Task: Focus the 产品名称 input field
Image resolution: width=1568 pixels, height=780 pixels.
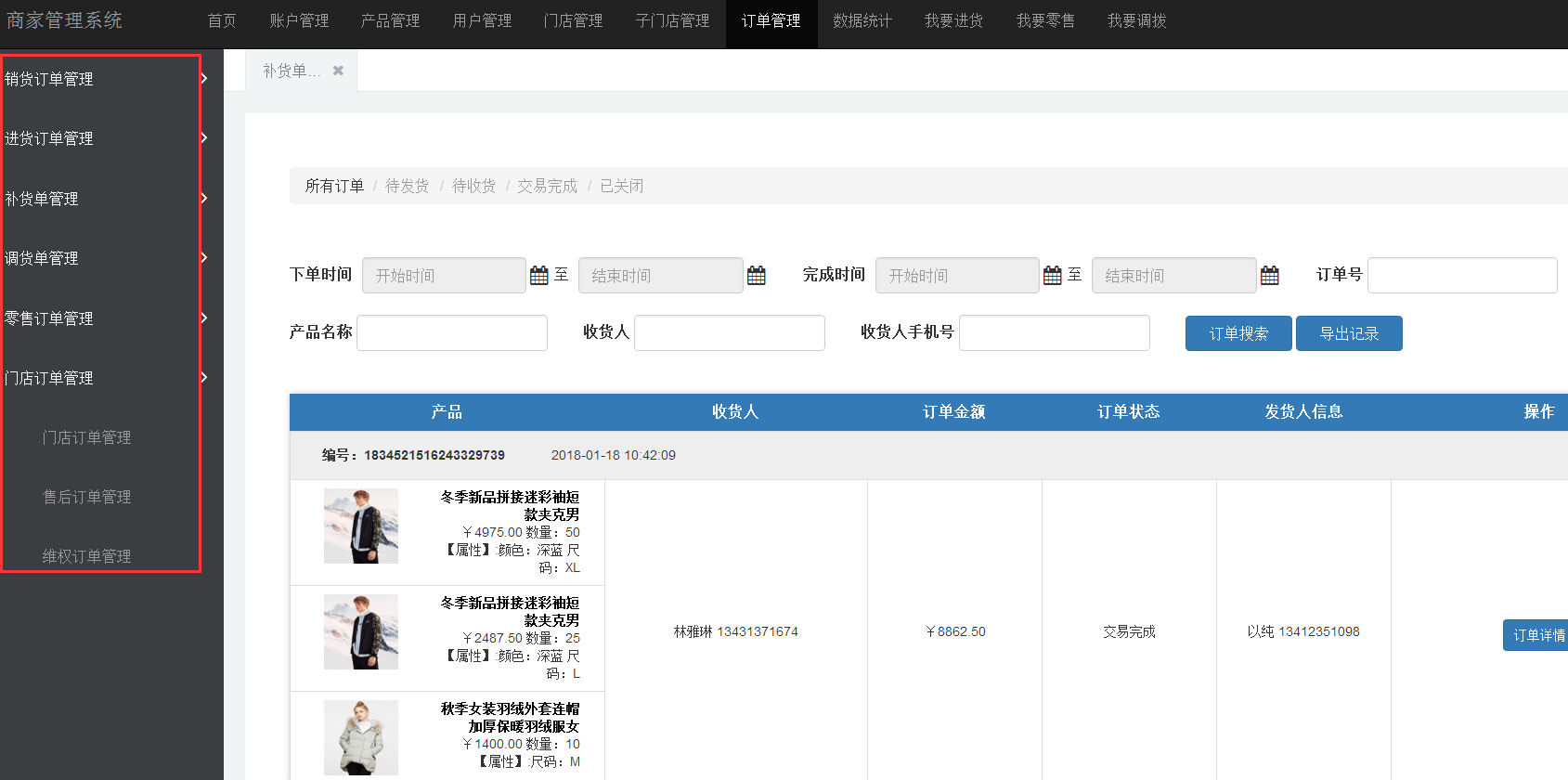Action: pyautogui.click(x=452, y=332)
